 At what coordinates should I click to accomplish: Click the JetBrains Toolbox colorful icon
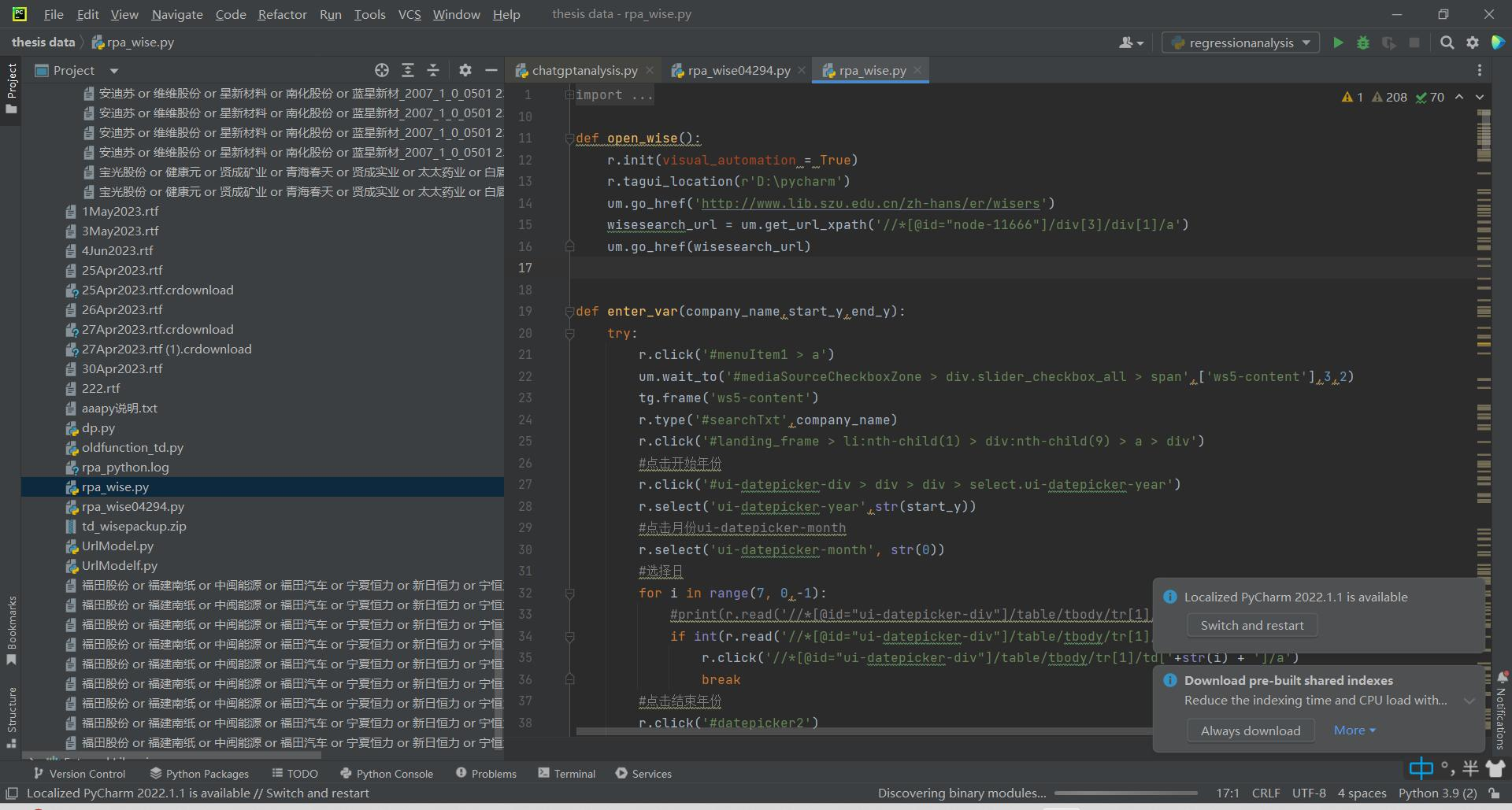point(1497,43)
